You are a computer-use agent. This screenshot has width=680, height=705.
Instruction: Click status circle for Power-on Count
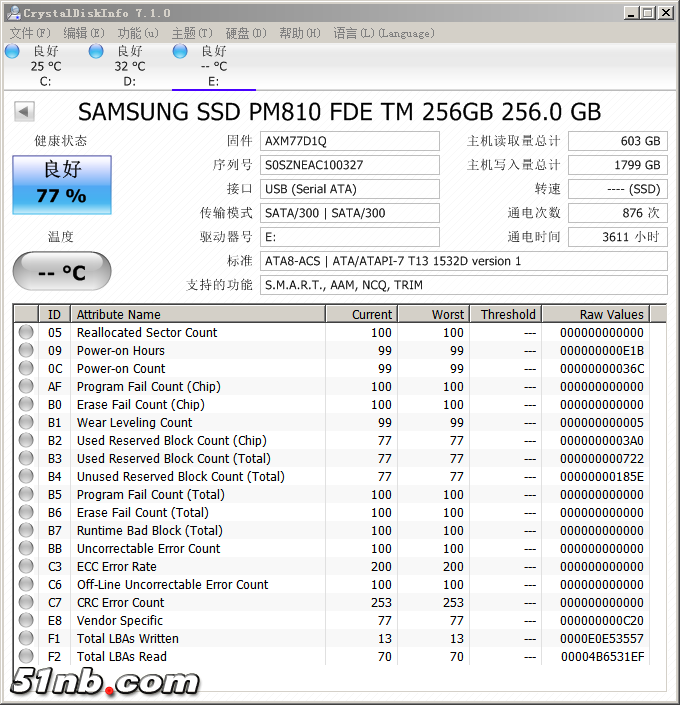tap(26, 368)
